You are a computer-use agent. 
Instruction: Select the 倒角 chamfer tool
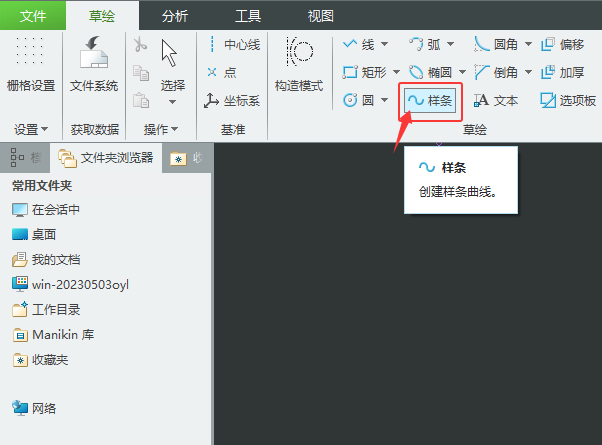click(x=496, y=73)
